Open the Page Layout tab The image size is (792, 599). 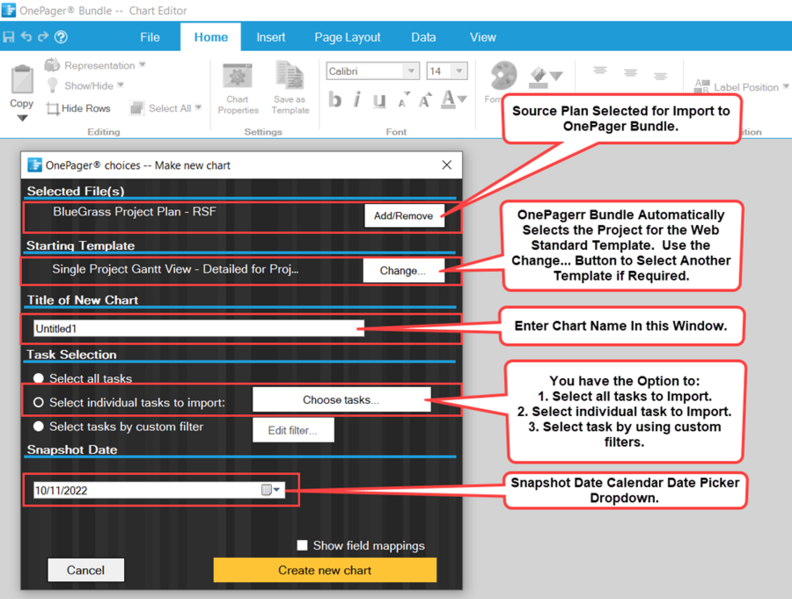tap(348, 37)
